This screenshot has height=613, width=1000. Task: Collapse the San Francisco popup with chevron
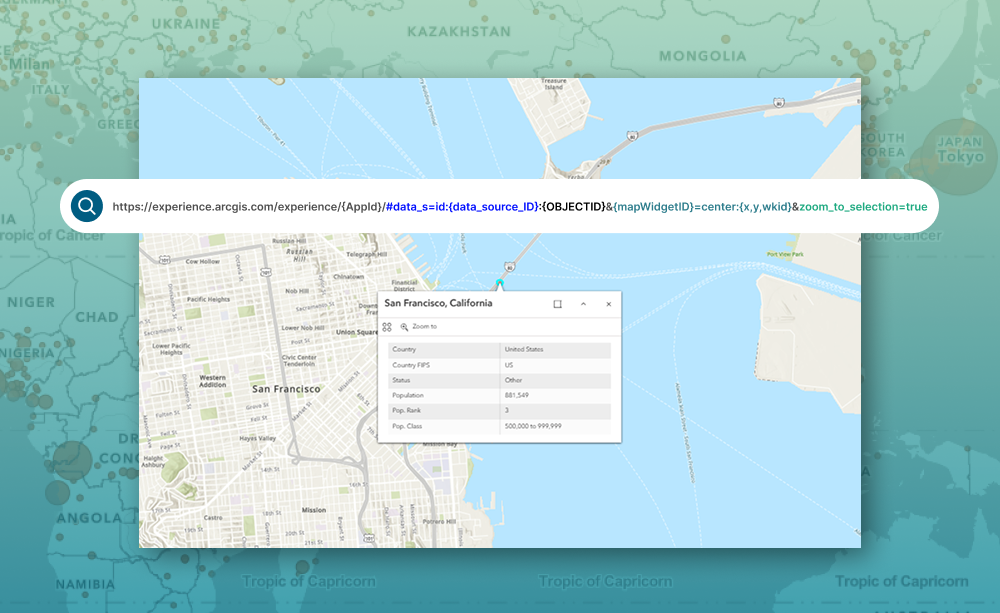point(583,304)
